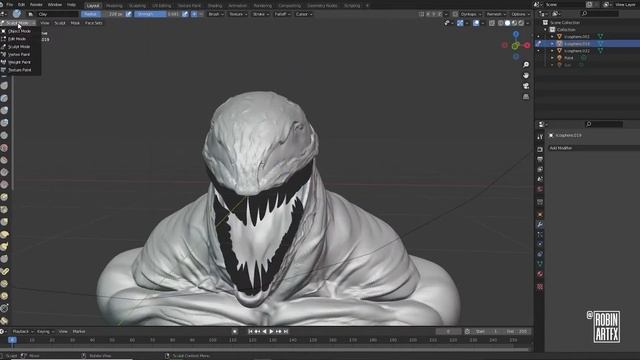Open the Output properties tab

540,159
